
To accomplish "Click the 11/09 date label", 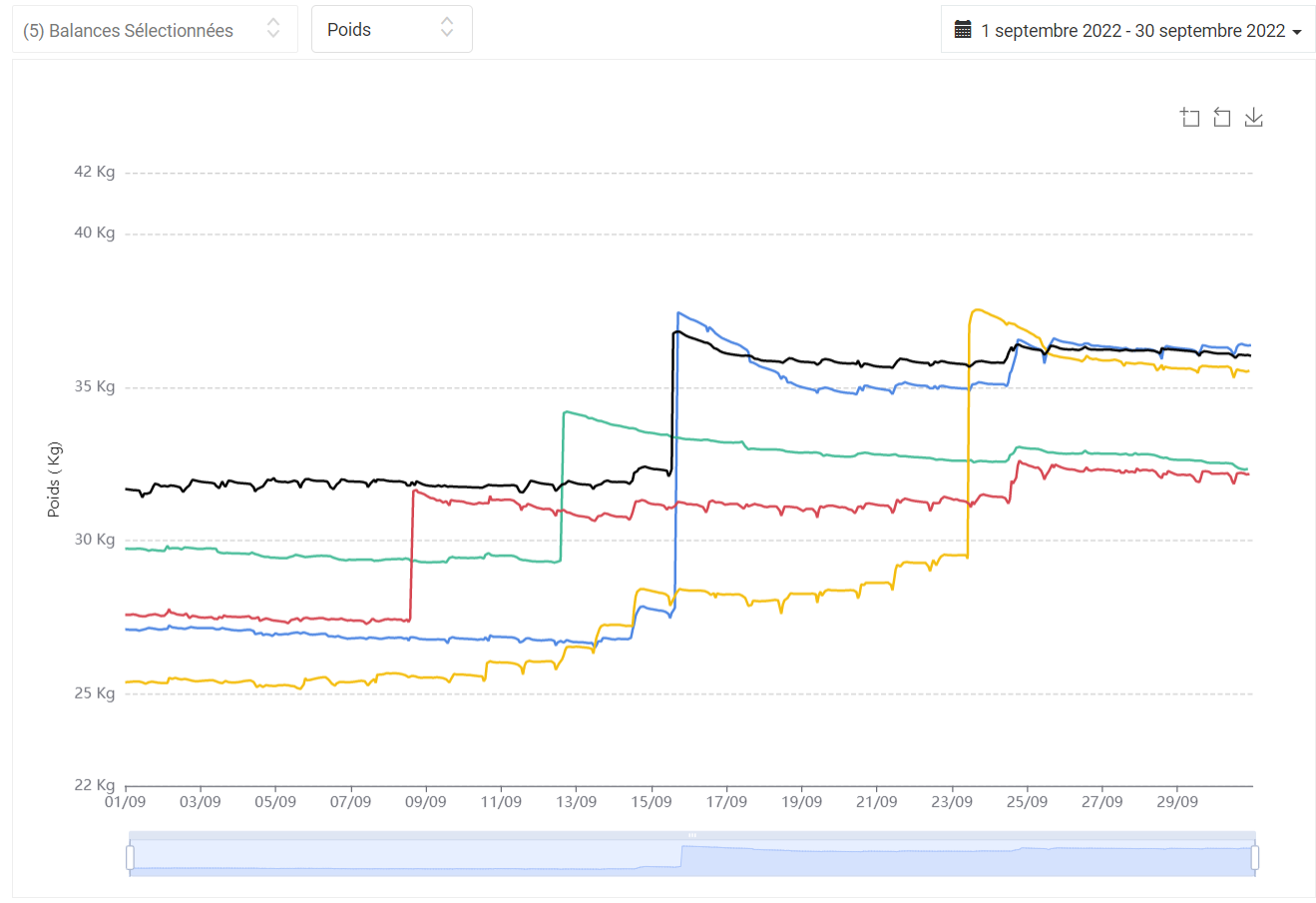I will (x=501, y=801).
